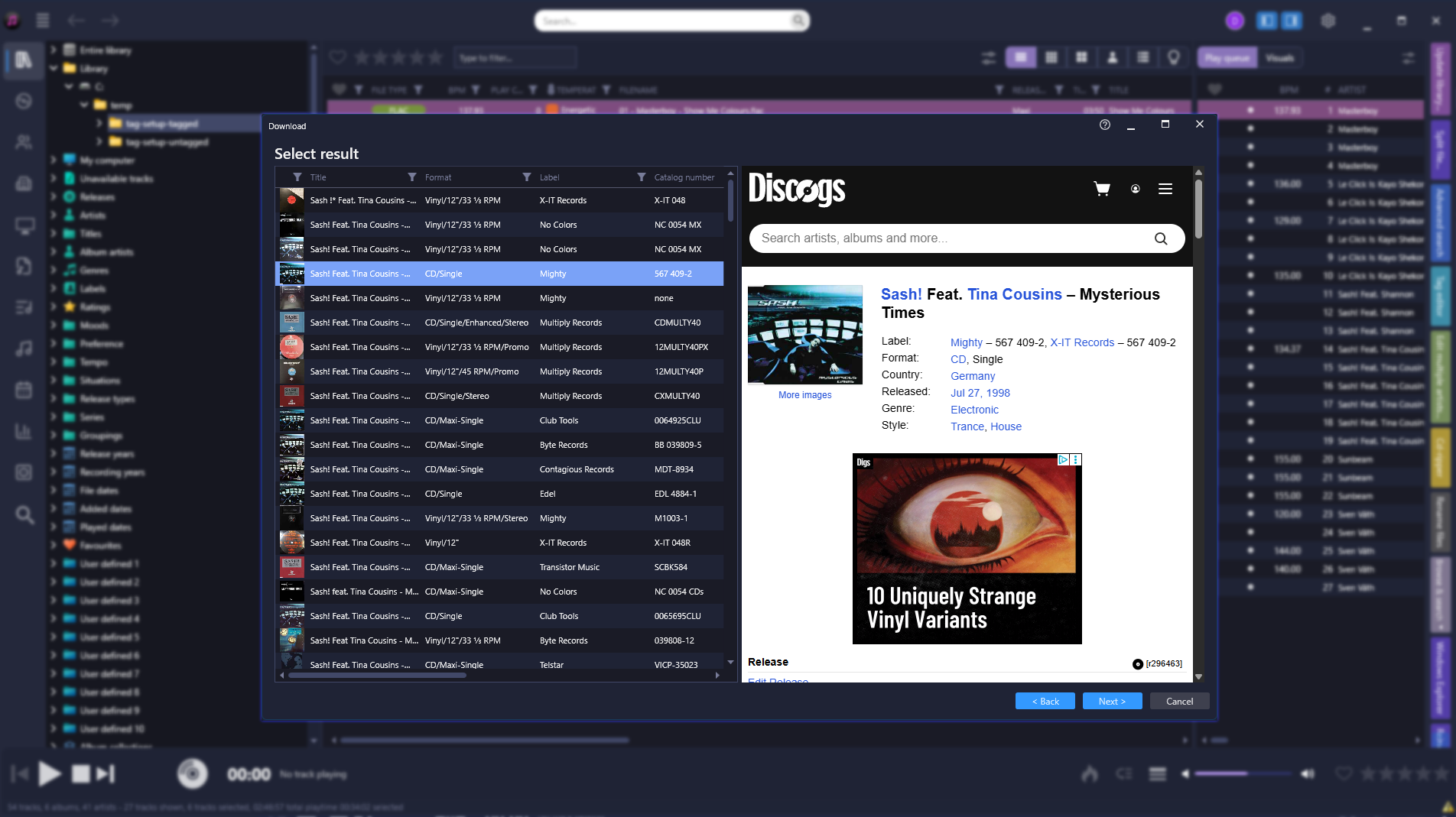
Task: Toggle the lightbulb view option
Action: click(x=1174, y=57)
